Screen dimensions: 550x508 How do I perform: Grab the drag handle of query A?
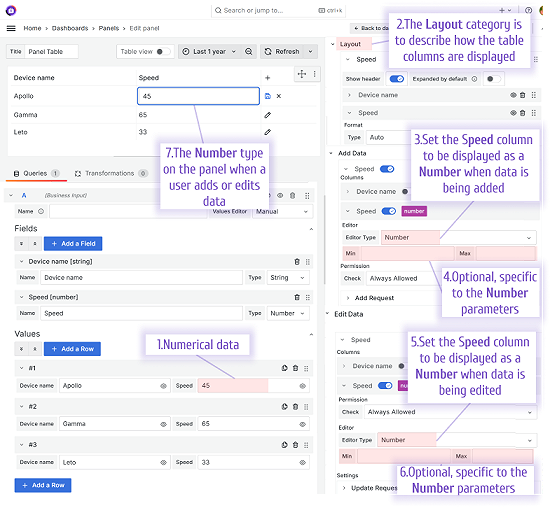point(307,195)
